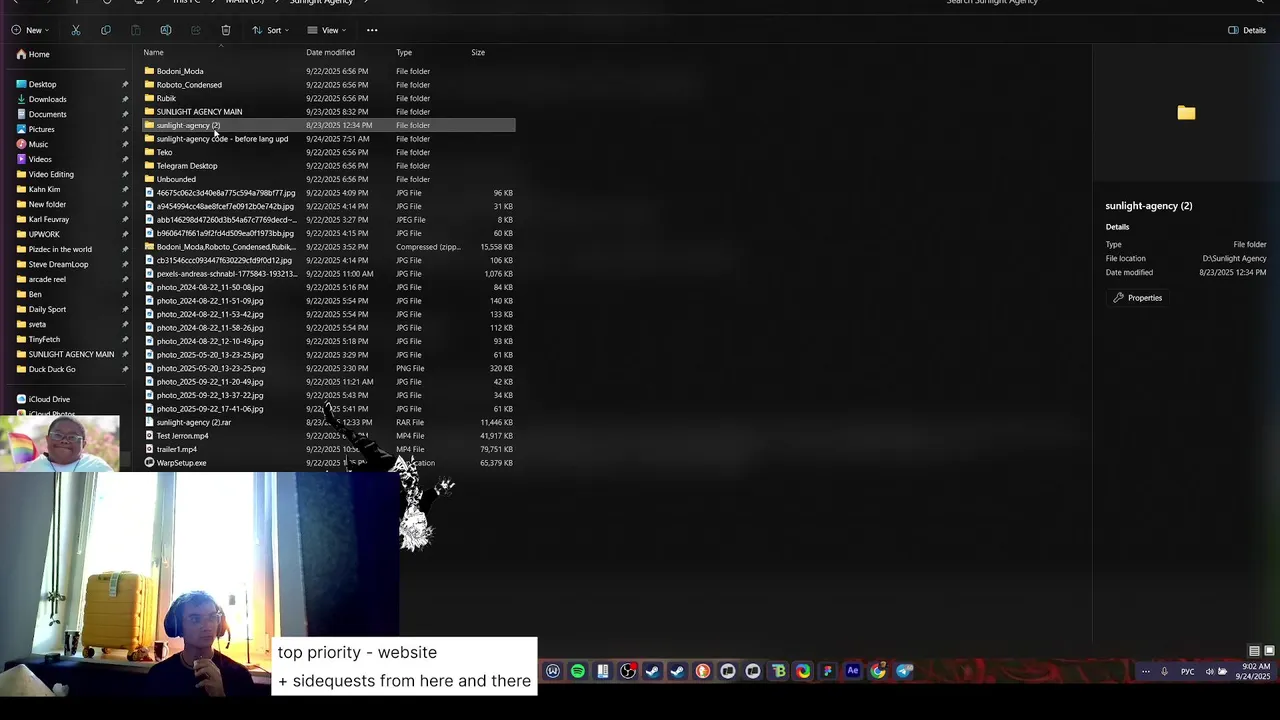1280x720 pixels.
Task: Select Bodoni_Moda,Roboto_Condensed,Rubik compressed zip file
Action: 226,247
